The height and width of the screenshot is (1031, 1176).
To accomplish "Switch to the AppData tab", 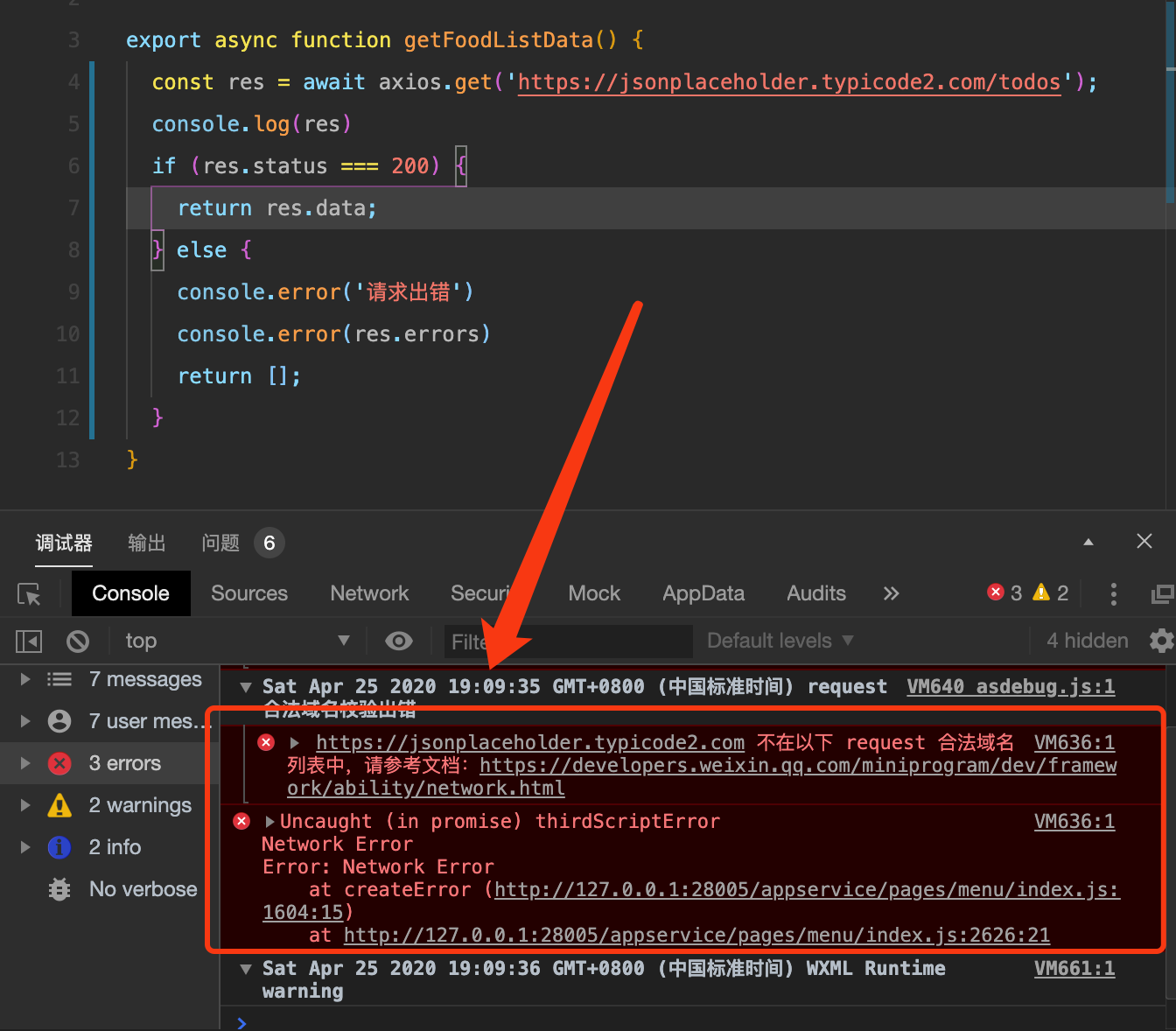I will (703, 593).
